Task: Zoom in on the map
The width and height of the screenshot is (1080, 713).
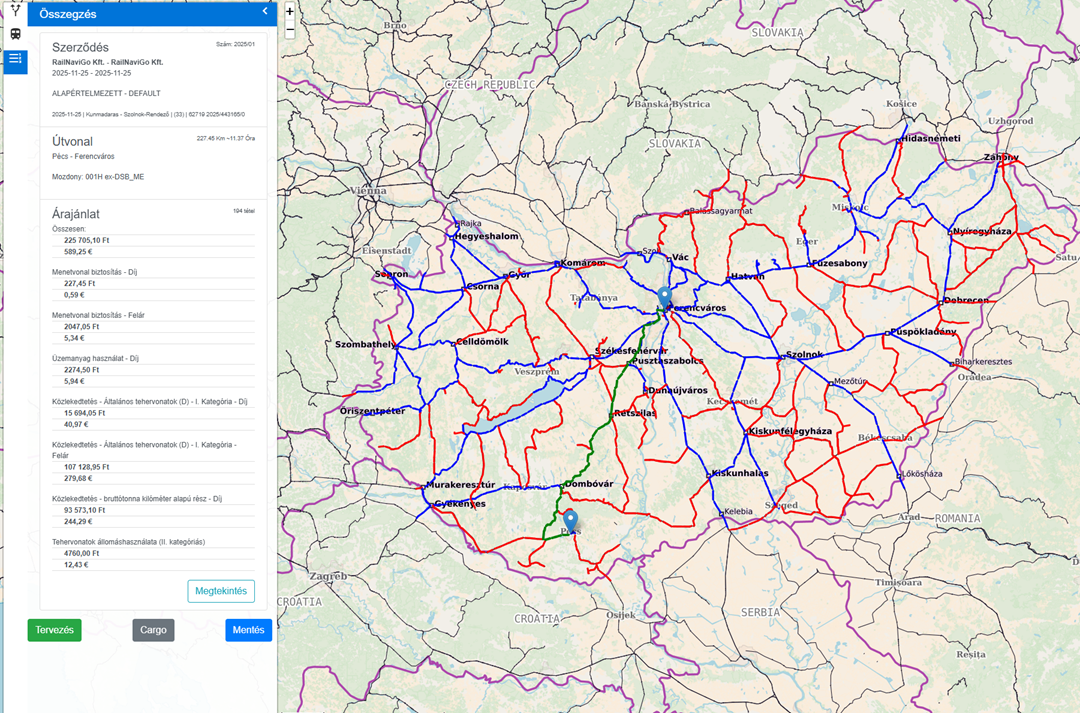Action: [290, 12]
